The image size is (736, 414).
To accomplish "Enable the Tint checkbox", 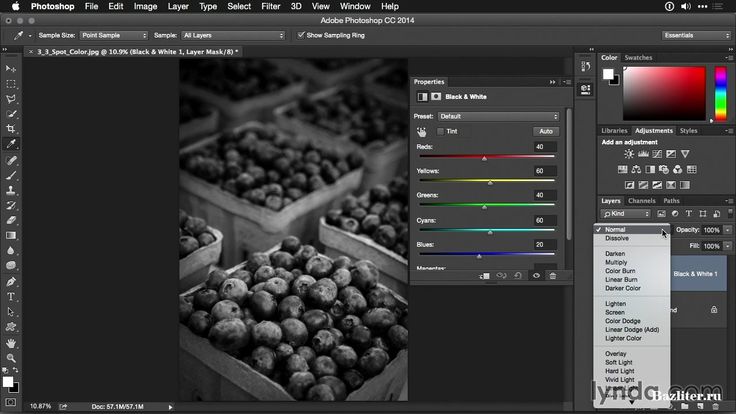I will click(440, 131).
